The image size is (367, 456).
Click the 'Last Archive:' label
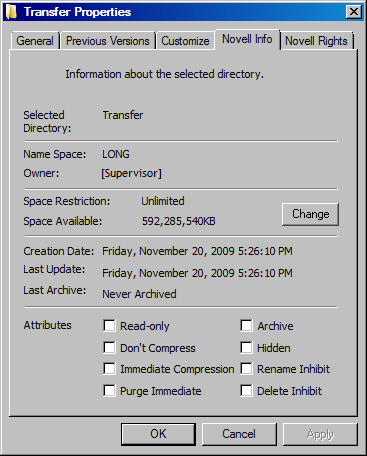point(55,290)
